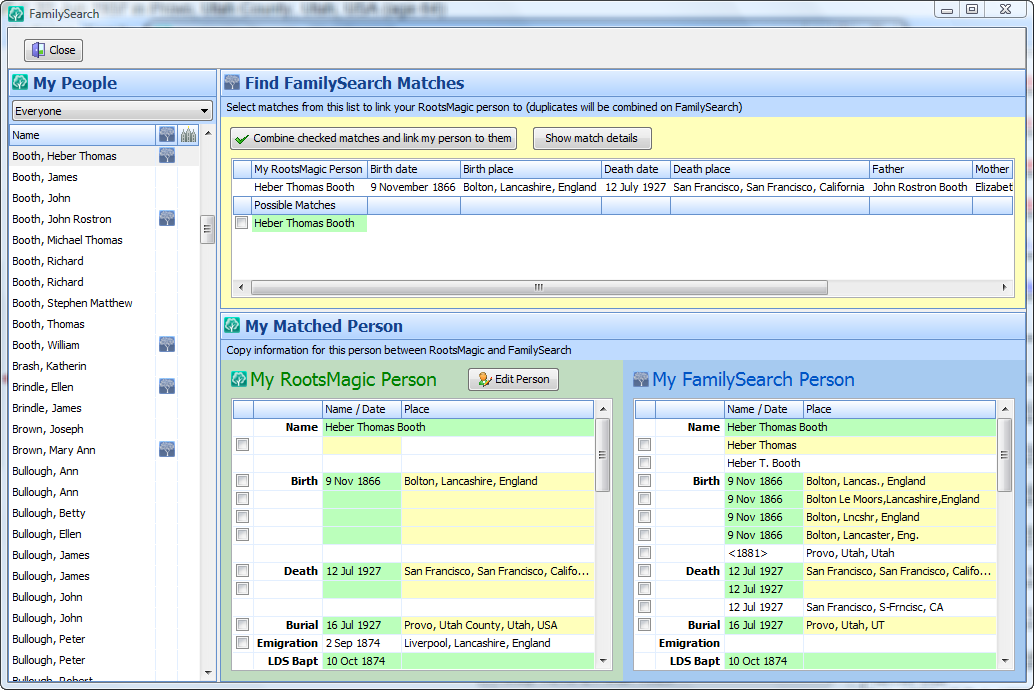Click the Edit Person button
The height and width of the screenshot is (690, 1034).
pos(513,379)
